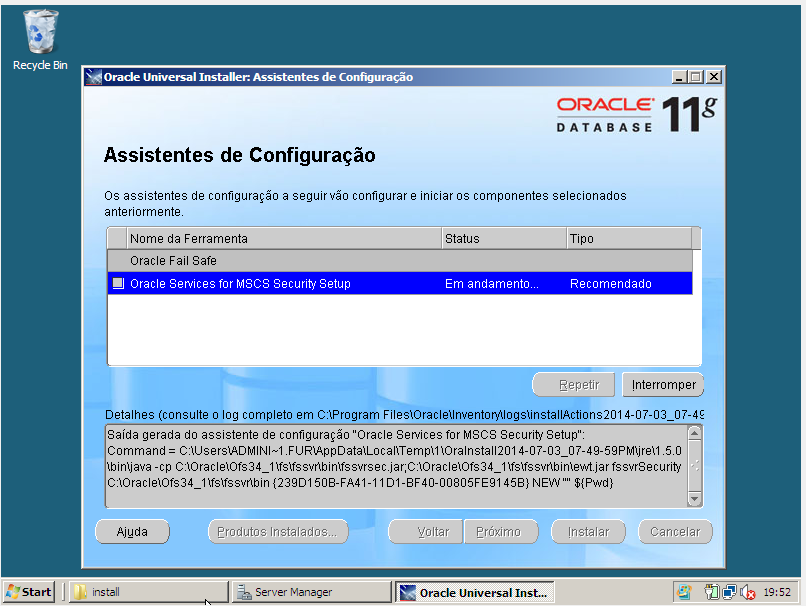Open help with the Ajuda button
806x606 pixels.
pos(132,531)
